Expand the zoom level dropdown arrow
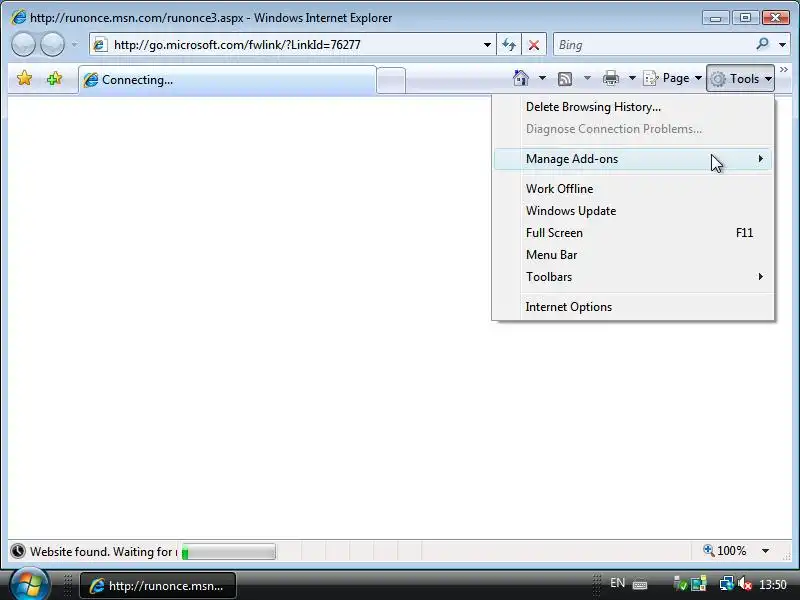 (x=765, y=551)
